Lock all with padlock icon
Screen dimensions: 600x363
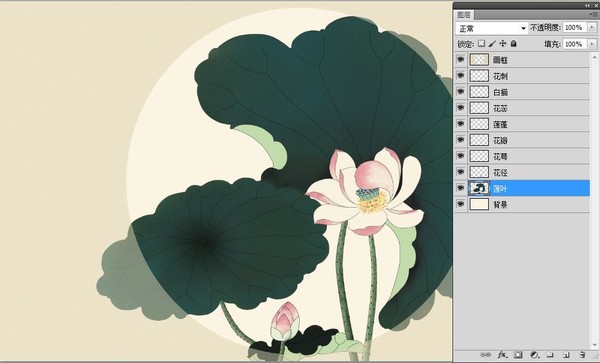[514, 44]
